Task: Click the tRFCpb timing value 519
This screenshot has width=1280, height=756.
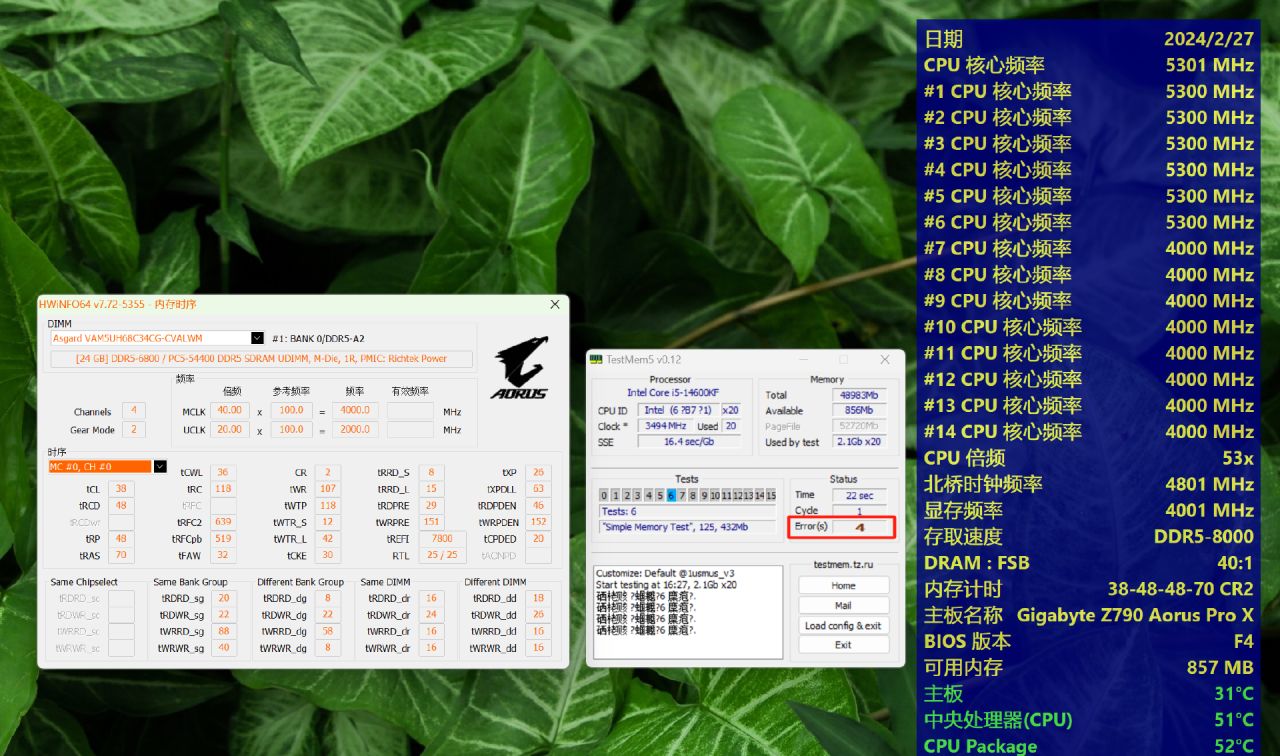Action: click(x=222, y=539)
